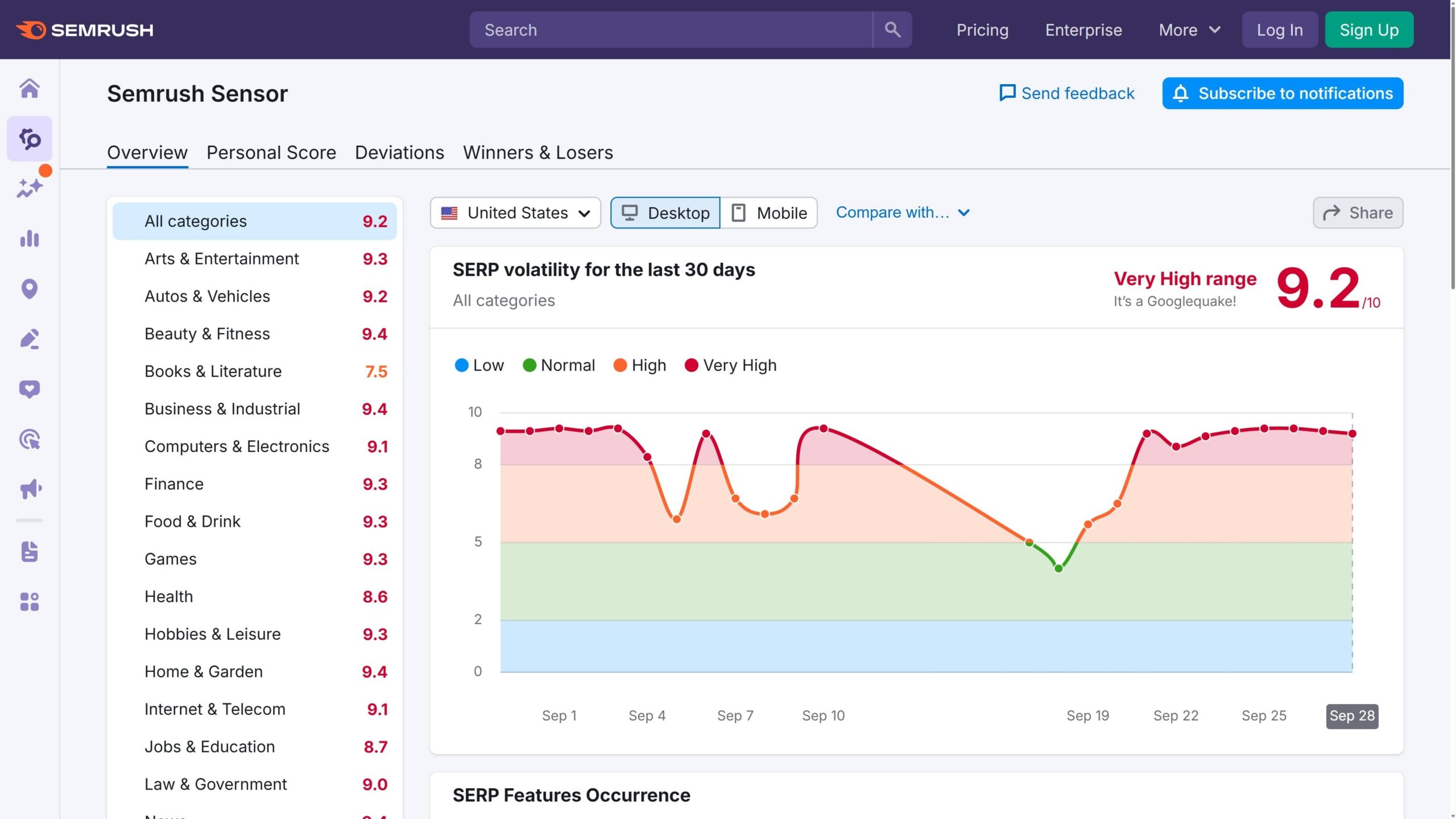This screenshot has width=1456, height=819.
Task: Open the location pin sidebar icon
Action: [x=30, y=289]
